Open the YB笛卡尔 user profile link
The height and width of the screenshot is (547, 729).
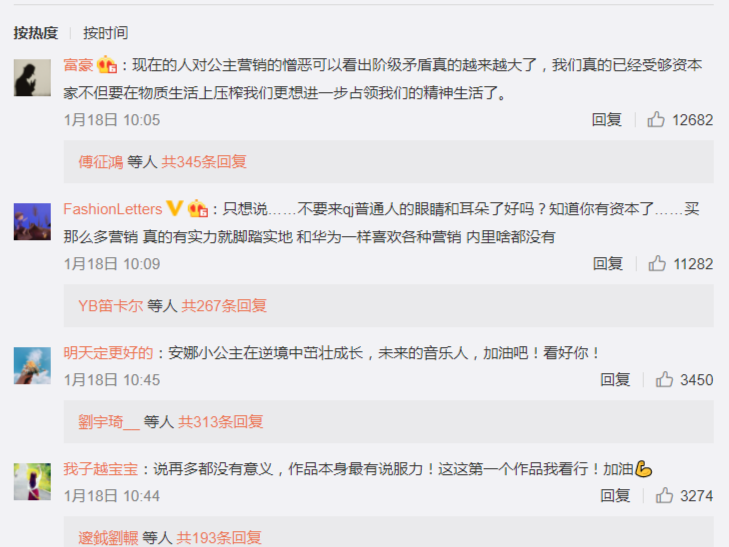tap(111, 306)
